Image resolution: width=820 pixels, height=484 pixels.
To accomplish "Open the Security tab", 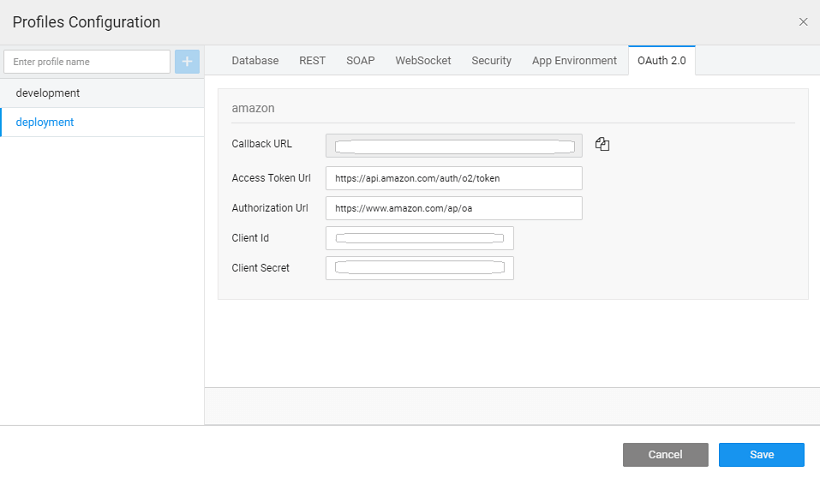I will click(x=491, y=60).
